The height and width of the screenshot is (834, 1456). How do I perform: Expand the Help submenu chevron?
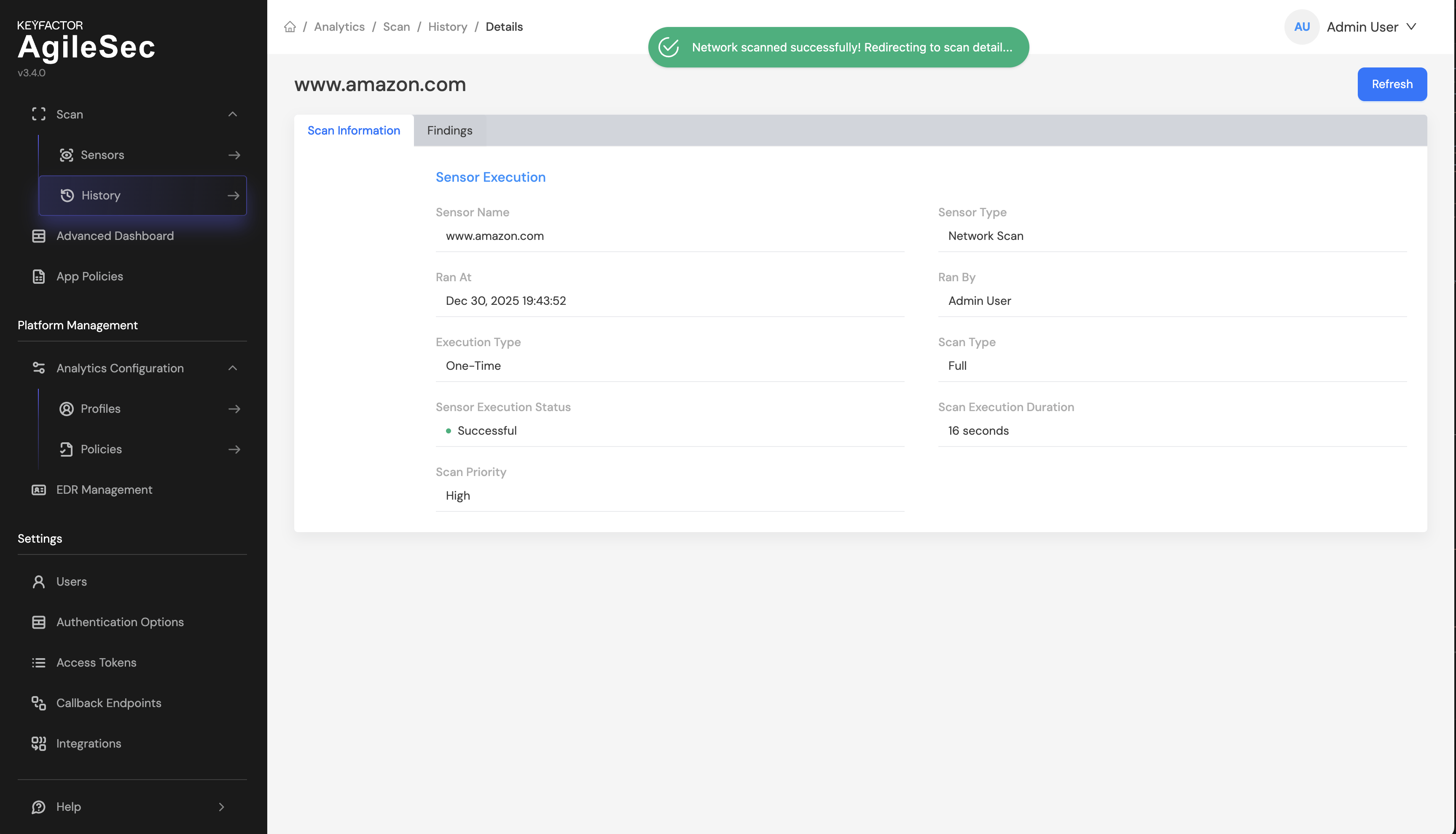point(222,807)
